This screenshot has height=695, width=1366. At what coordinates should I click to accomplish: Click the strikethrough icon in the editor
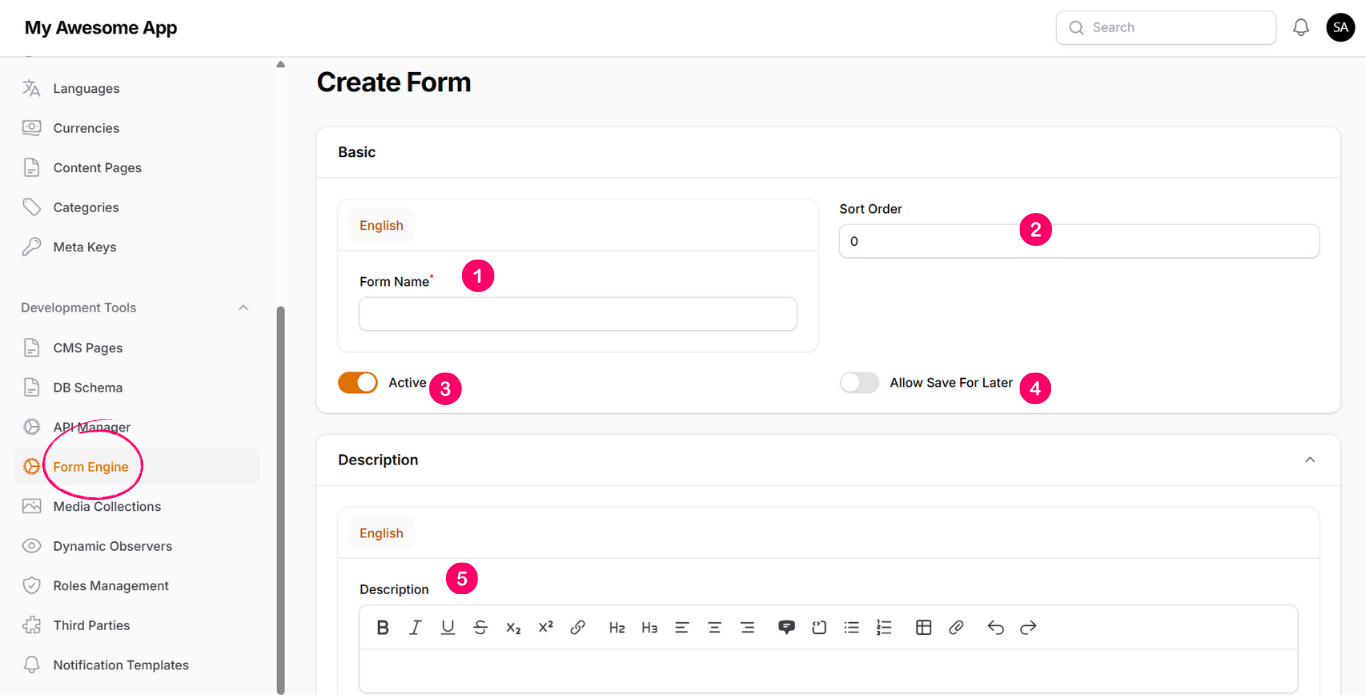coord(480,628)
